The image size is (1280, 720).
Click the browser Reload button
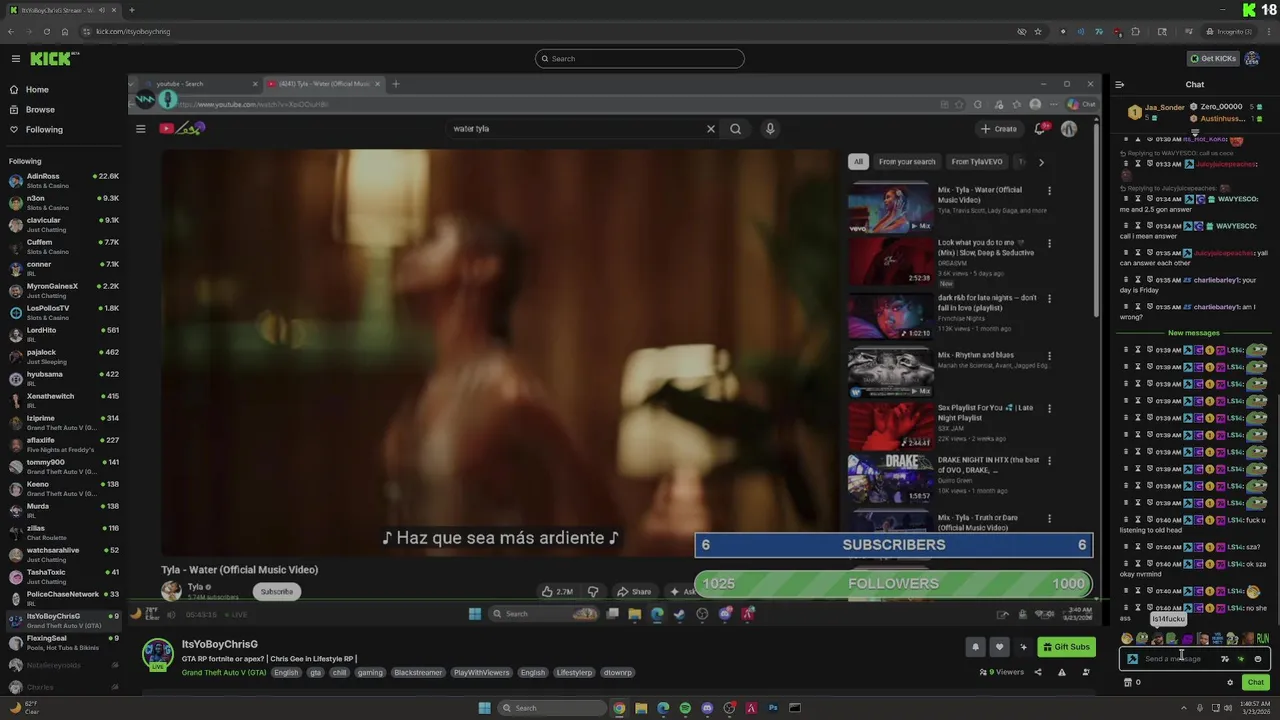pyautogui.click(x=46, y=31)
